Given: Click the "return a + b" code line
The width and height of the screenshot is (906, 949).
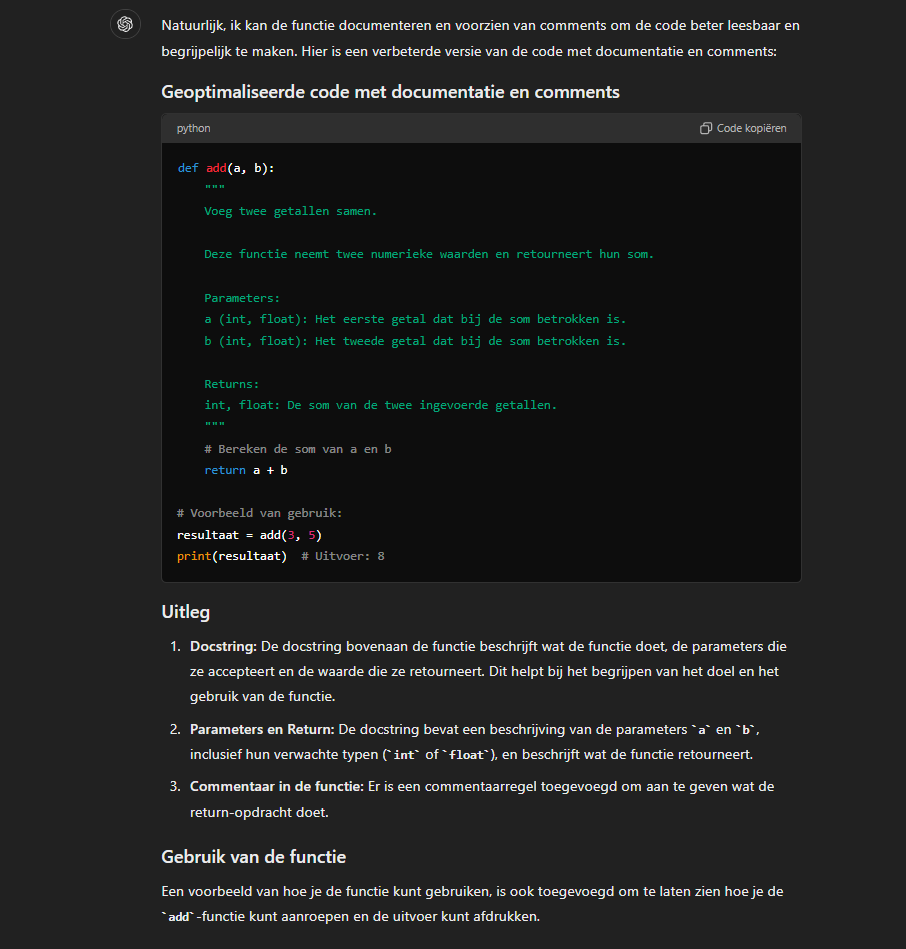Looking at the screenshot, I should [x=246, y=470].
